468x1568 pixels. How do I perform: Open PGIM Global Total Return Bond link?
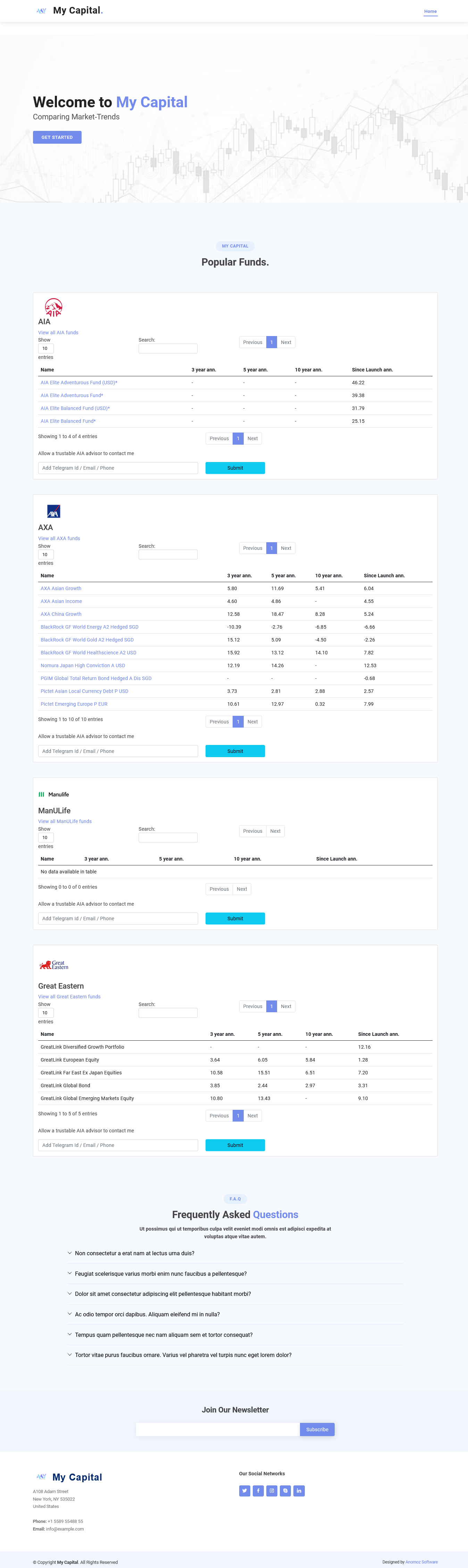pos(96,678)
